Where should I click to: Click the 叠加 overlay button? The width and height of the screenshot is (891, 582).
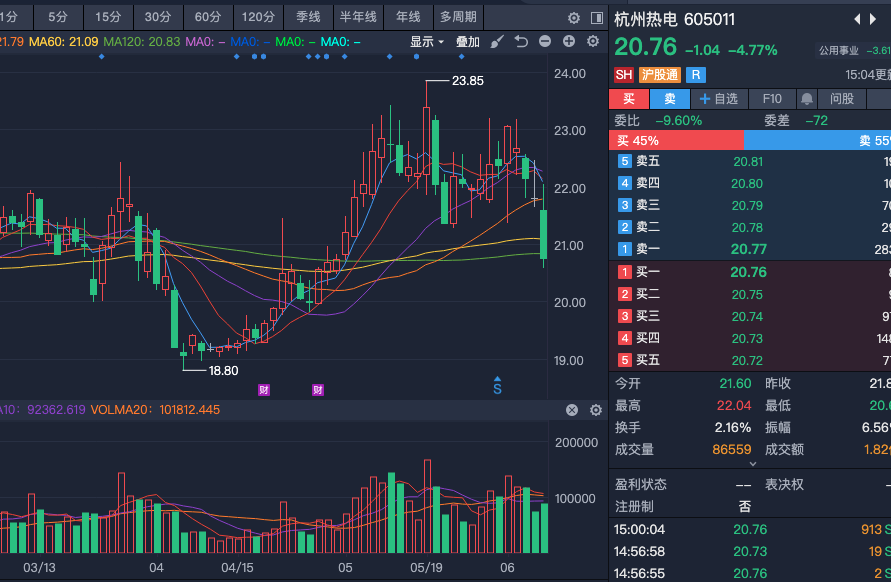pos(468,41)
